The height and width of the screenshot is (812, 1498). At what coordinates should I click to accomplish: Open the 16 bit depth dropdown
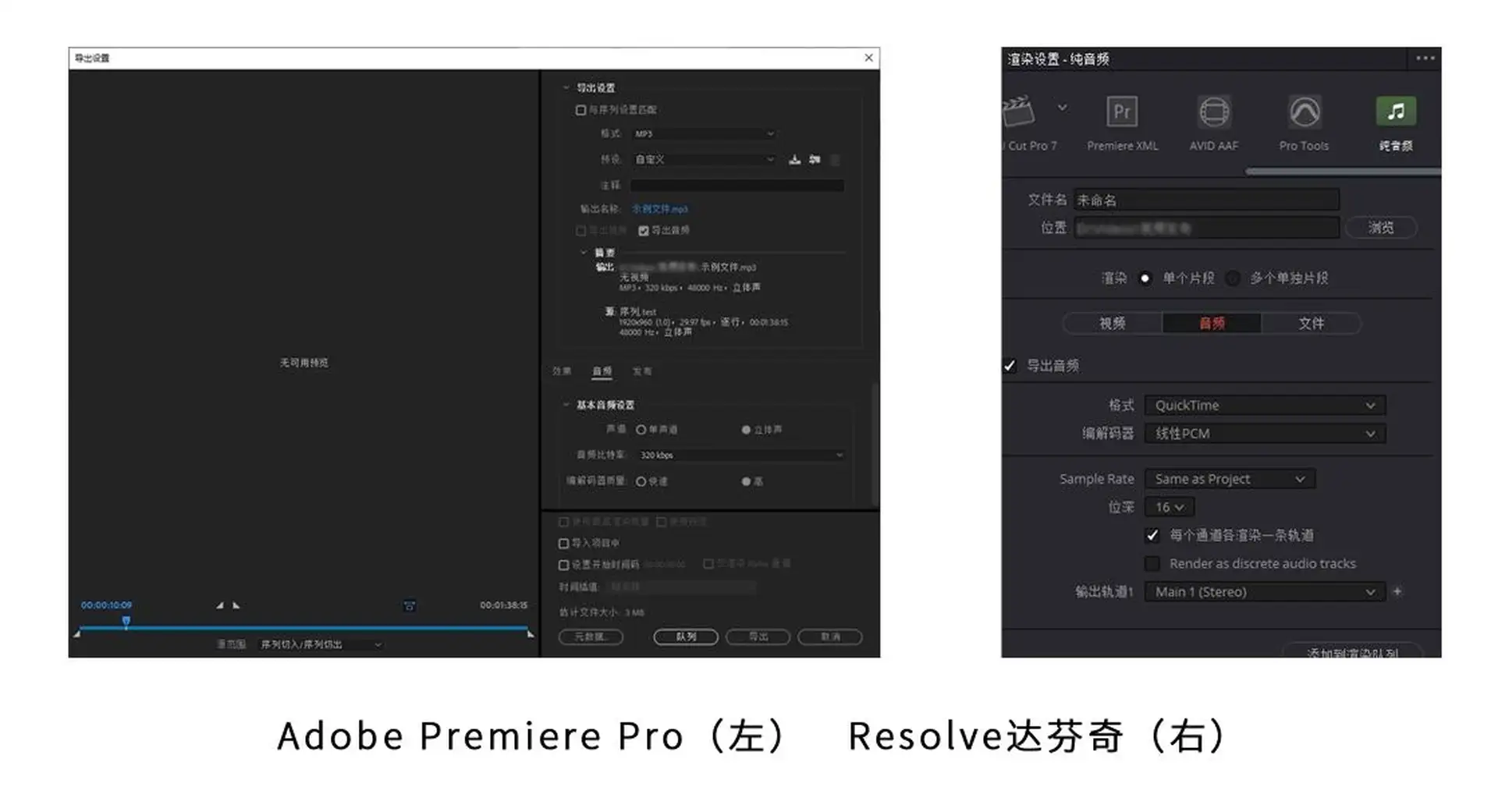tap(1170, 507)
